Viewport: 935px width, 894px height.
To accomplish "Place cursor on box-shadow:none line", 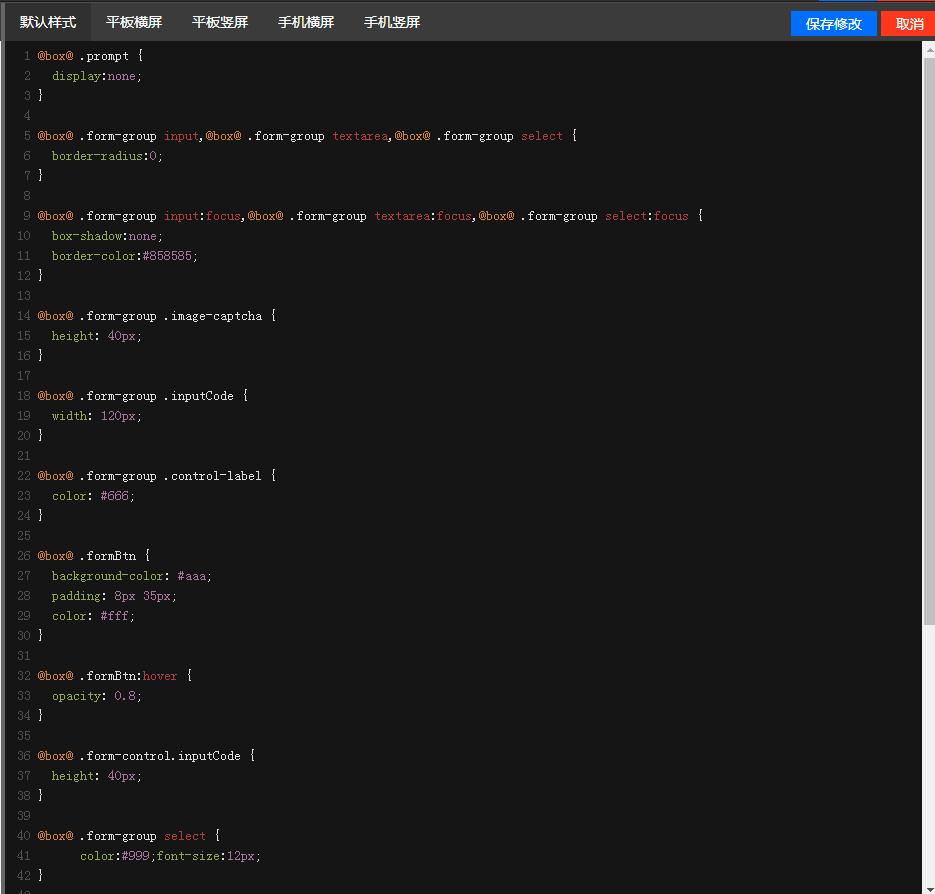I will [107, 236].
